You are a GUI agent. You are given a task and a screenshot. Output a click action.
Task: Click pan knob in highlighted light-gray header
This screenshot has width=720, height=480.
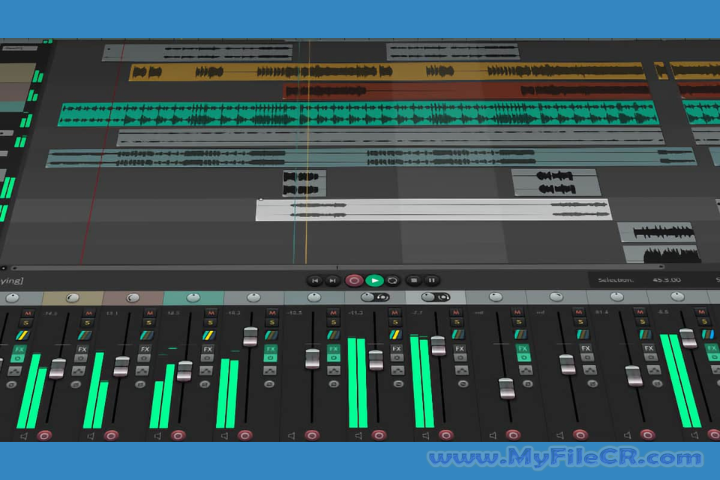click(428, 297)
